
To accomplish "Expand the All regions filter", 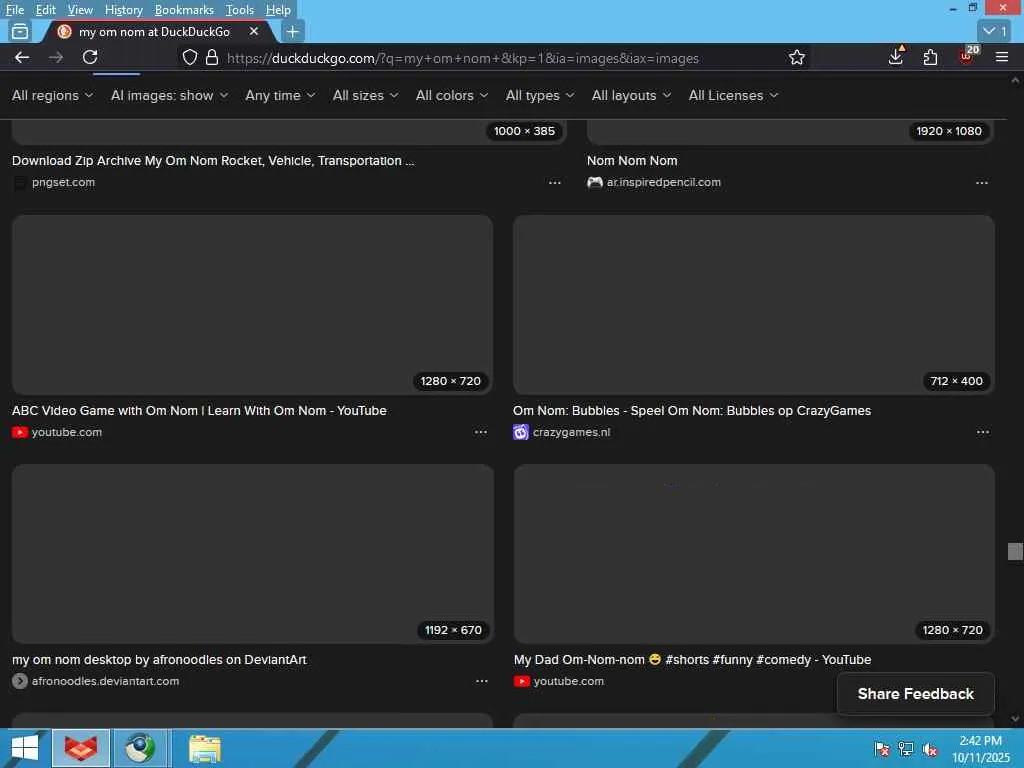I will click(x=52, y=95).
